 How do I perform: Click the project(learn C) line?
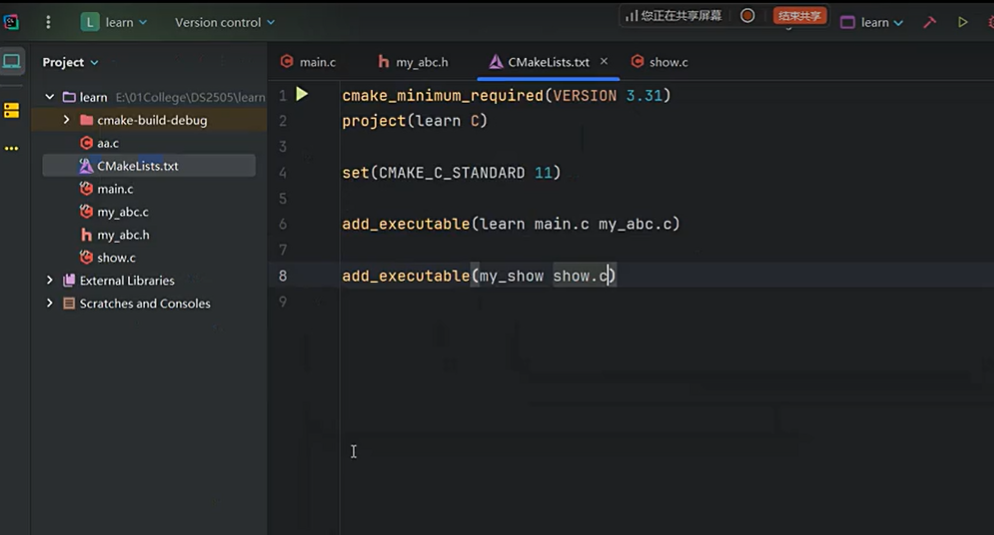click(x=415, y=121)
